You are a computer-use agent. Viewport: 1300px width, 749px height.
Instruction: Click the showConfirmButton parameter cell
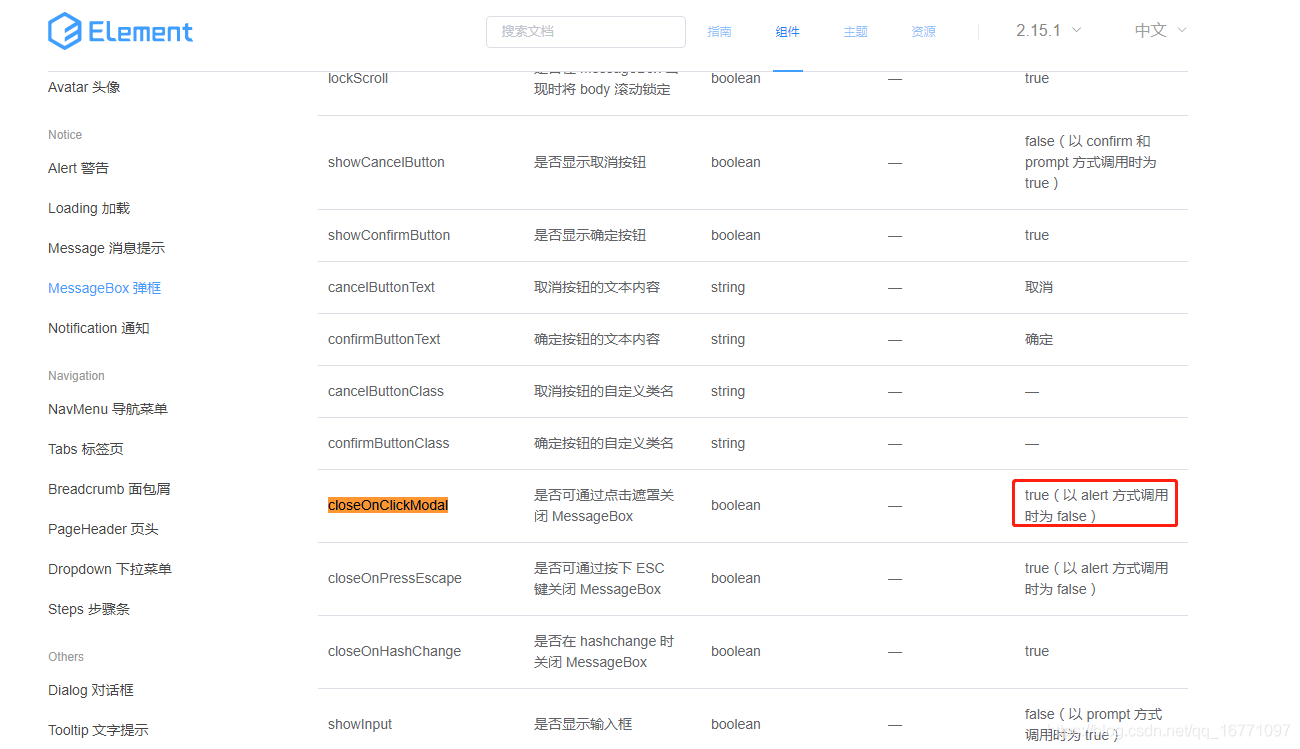[x=389, y=235]
